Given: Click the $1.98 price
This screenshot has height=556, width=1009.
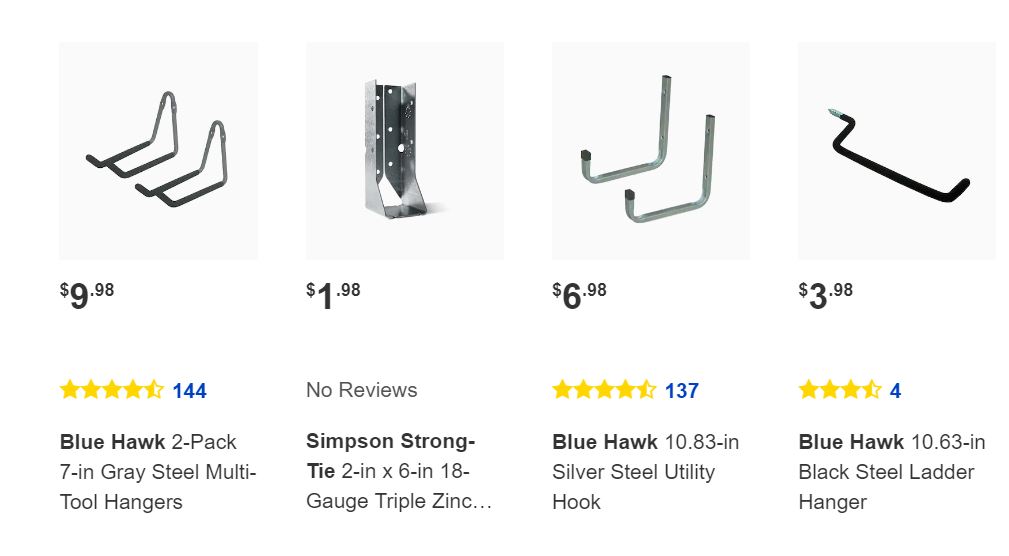Looking at the screenshot, I should coord(333,296).
